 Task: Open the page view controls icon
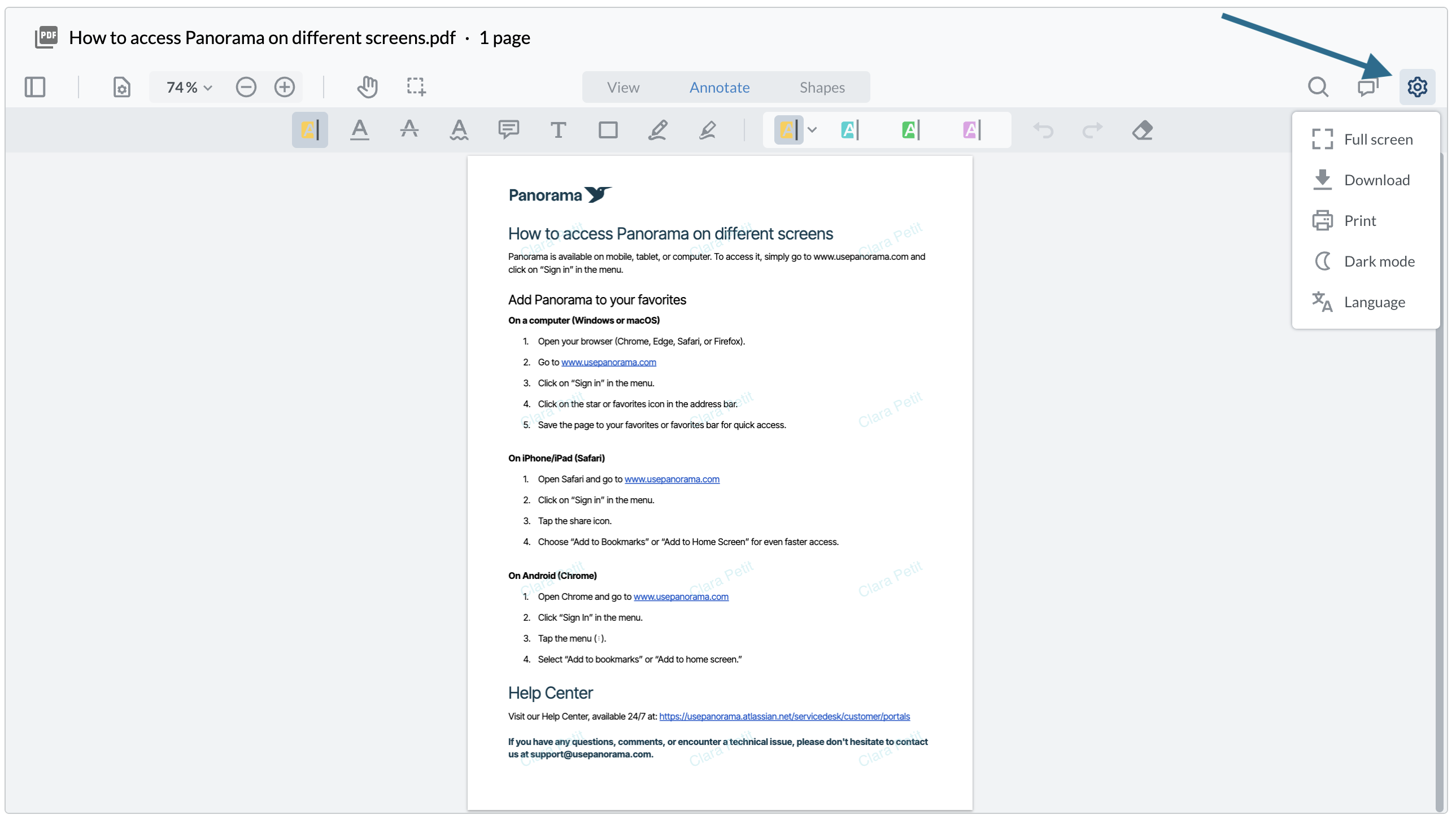point(121,87)
